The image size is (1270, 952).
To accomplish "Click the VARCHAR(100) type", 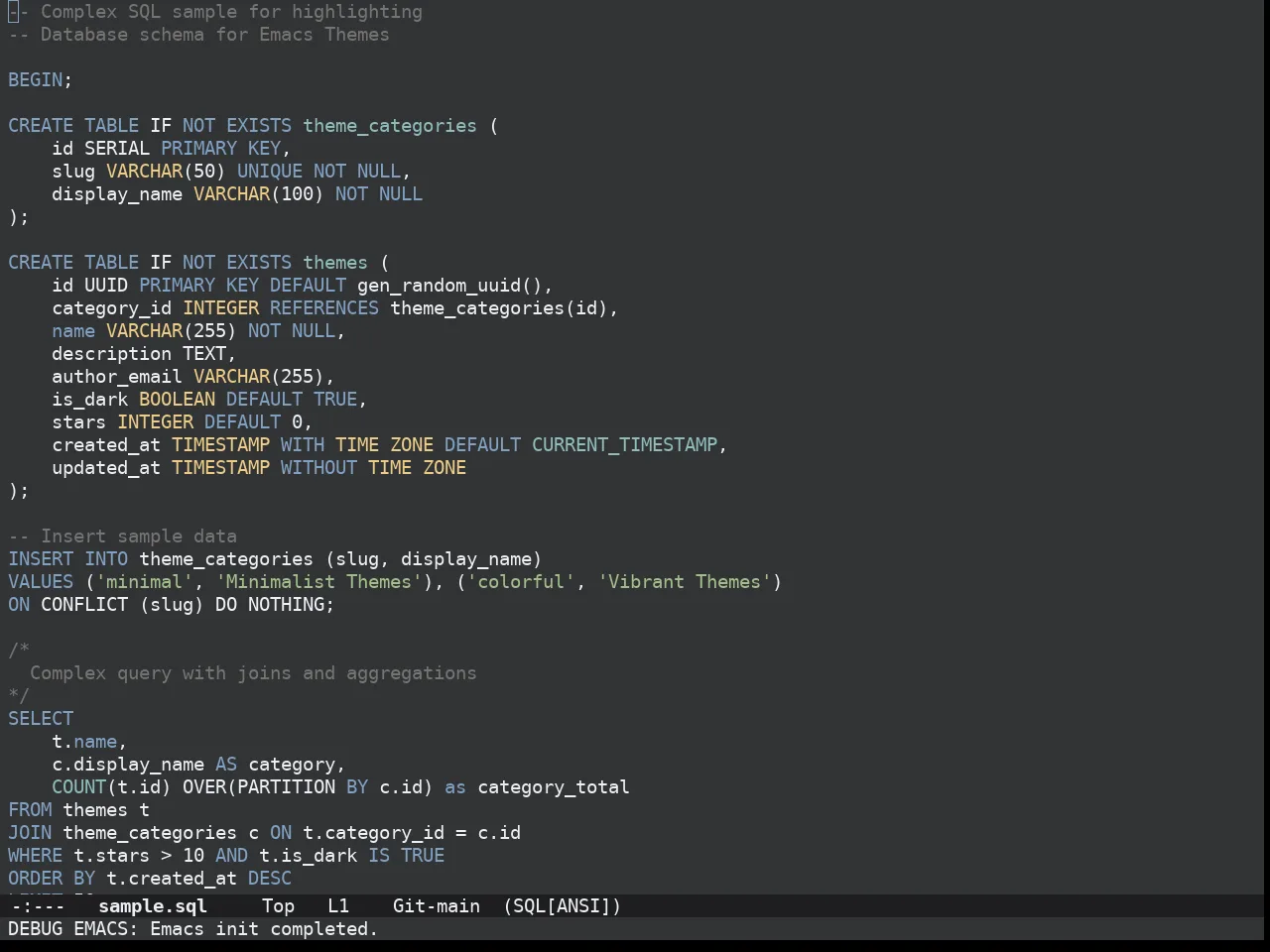I will tap(259, 193).
